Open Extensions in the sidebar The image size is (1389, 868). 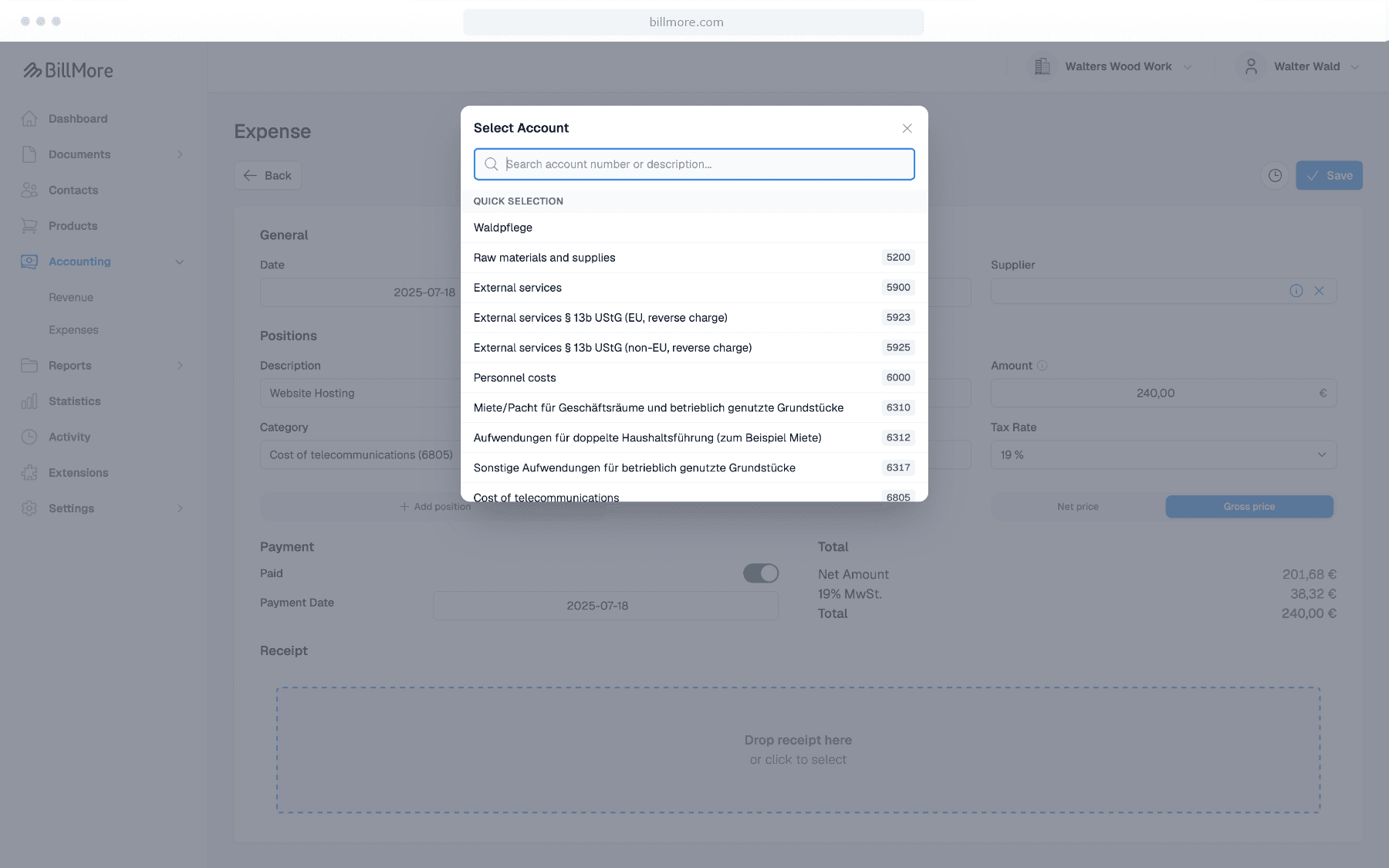pyautogui.click(x=79, y=473)
